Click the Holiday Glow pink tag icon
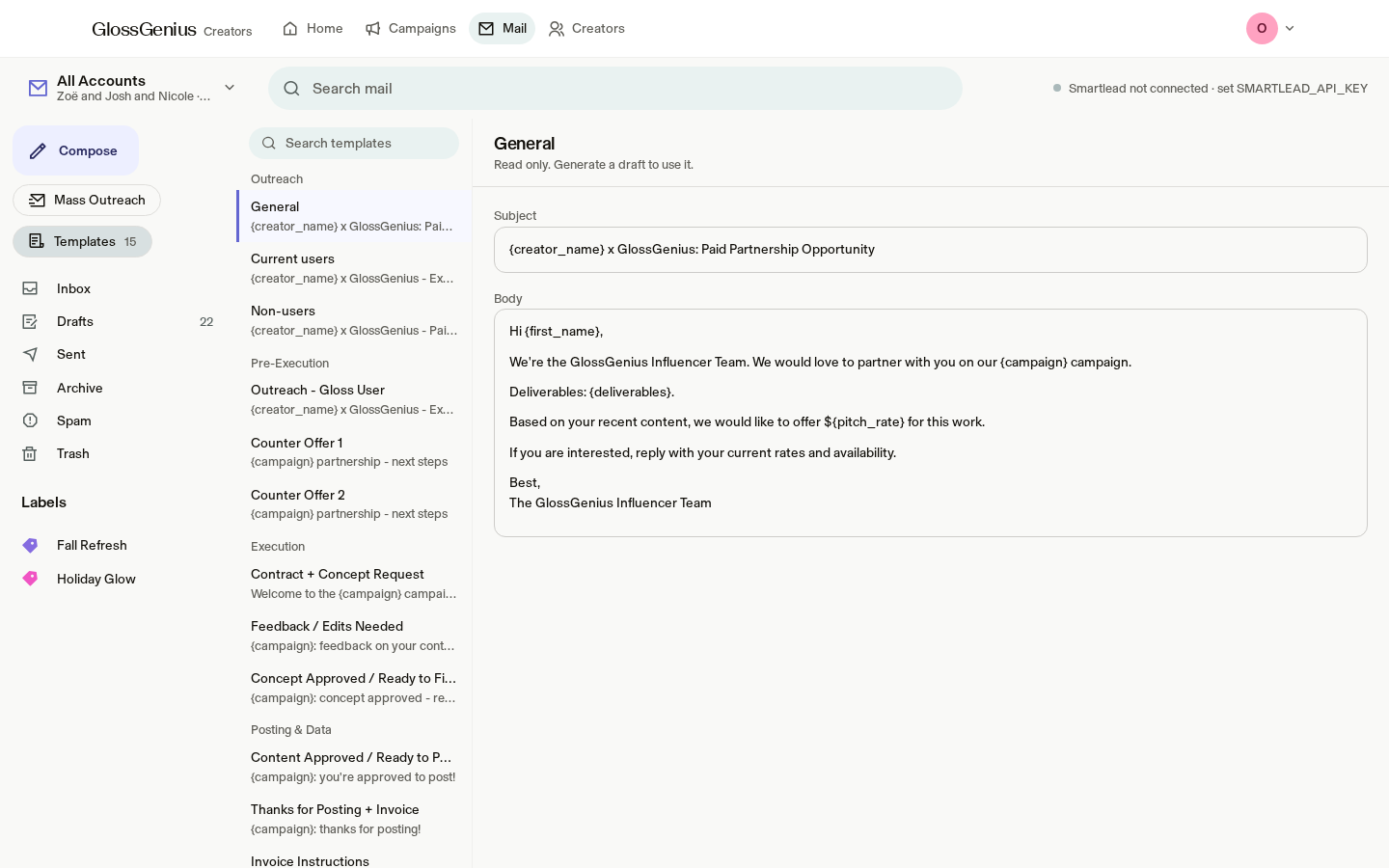This screenshot has height=868, width=1389. 30,579
